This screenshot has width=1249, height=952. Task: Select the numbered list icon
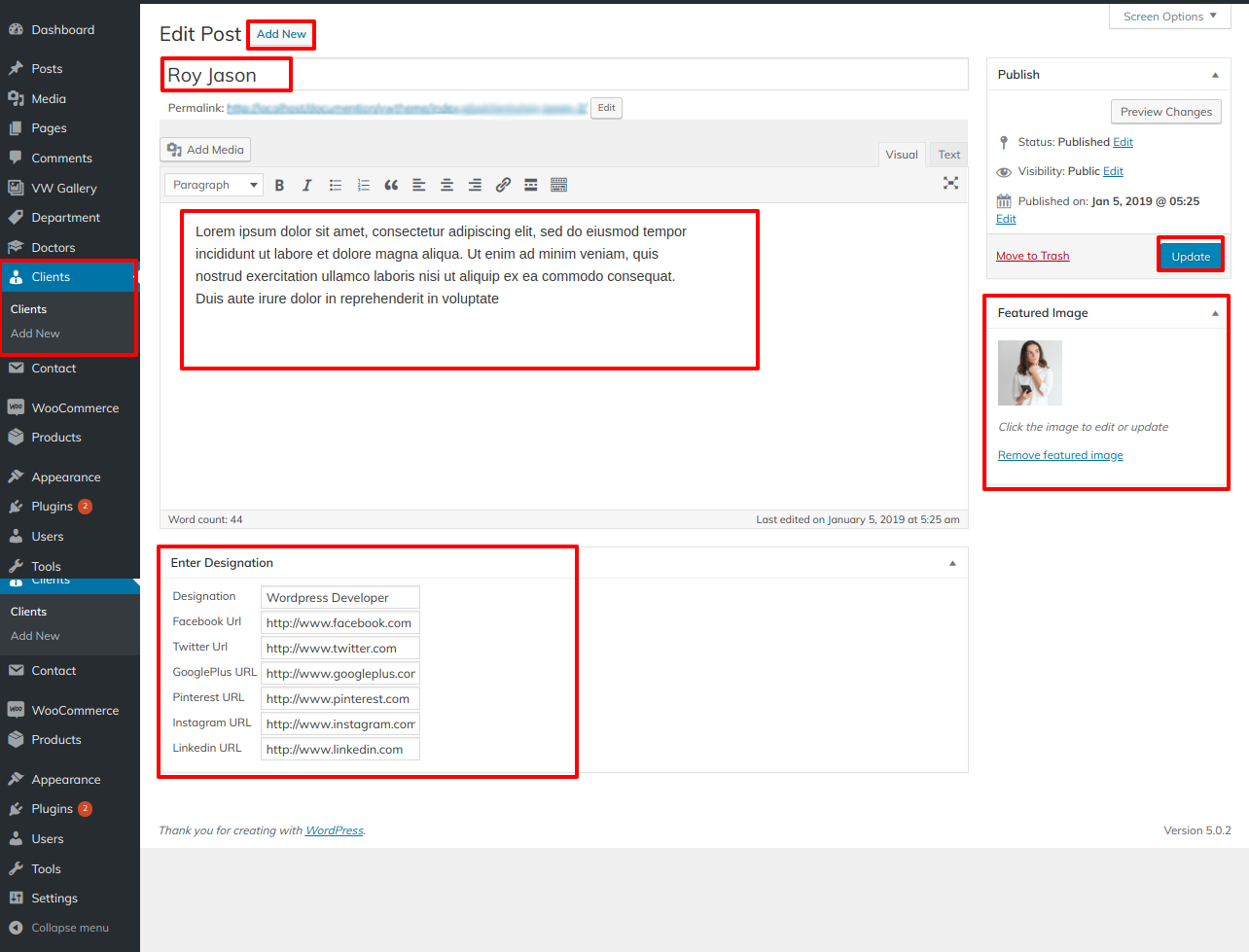(x=363, y=185)
